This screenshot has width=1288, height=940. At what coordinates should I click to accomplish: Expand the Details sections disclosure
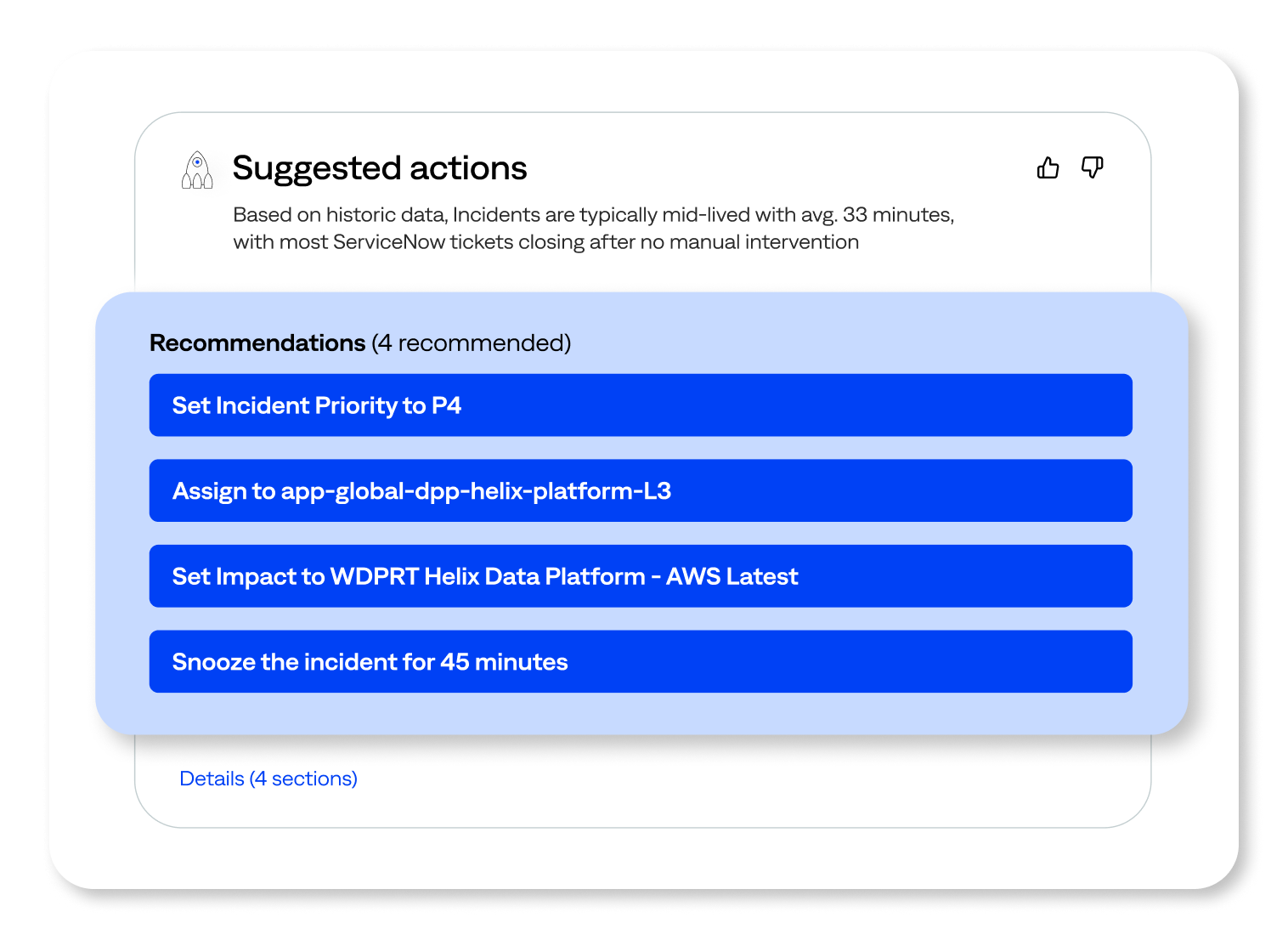coord(268,779)
